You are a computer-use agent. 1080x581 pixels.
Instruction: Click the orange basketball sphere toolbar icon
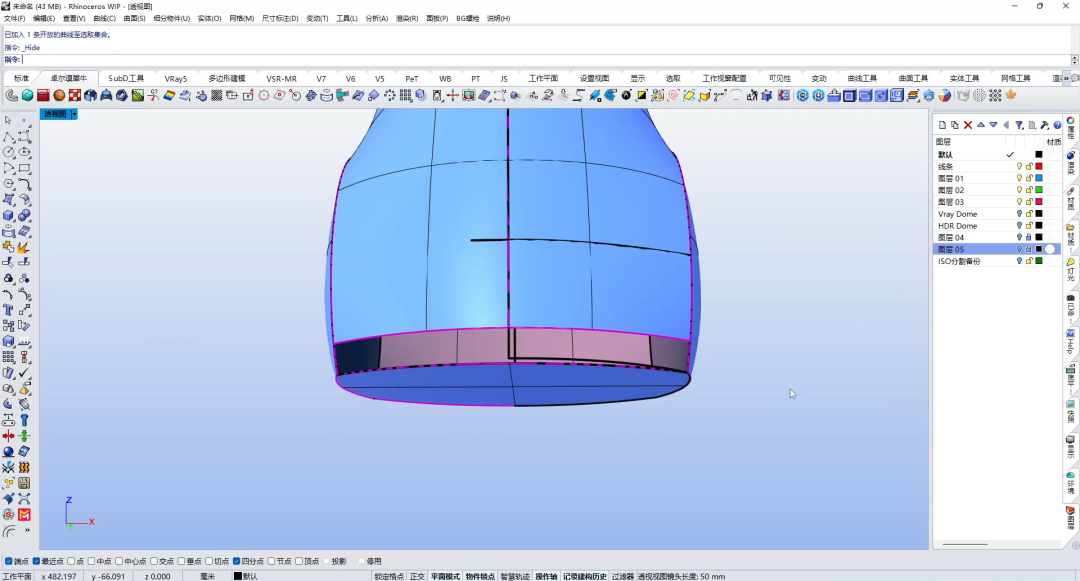[59, 95]
